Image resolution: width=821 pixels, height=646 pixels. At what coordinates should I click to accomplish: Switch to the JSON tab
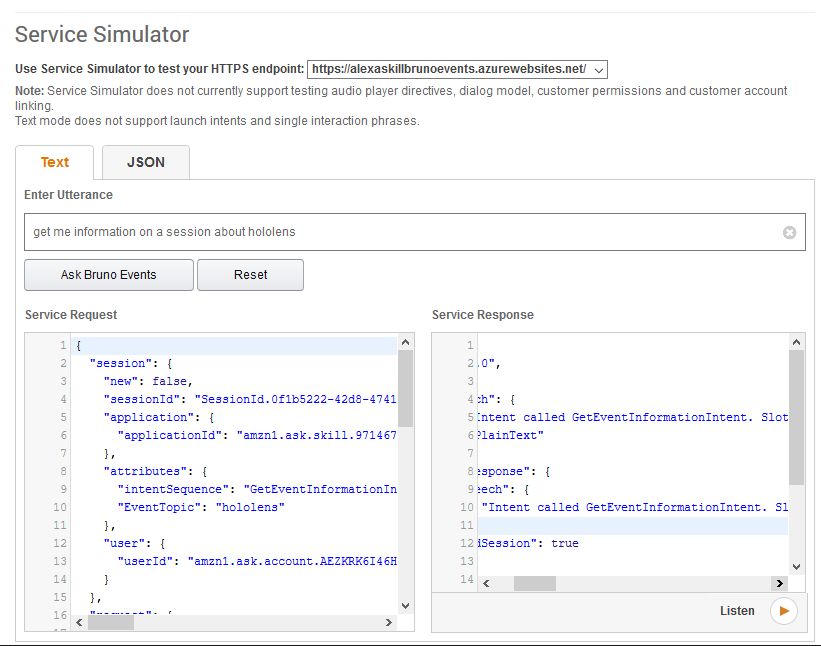[146, 162]
